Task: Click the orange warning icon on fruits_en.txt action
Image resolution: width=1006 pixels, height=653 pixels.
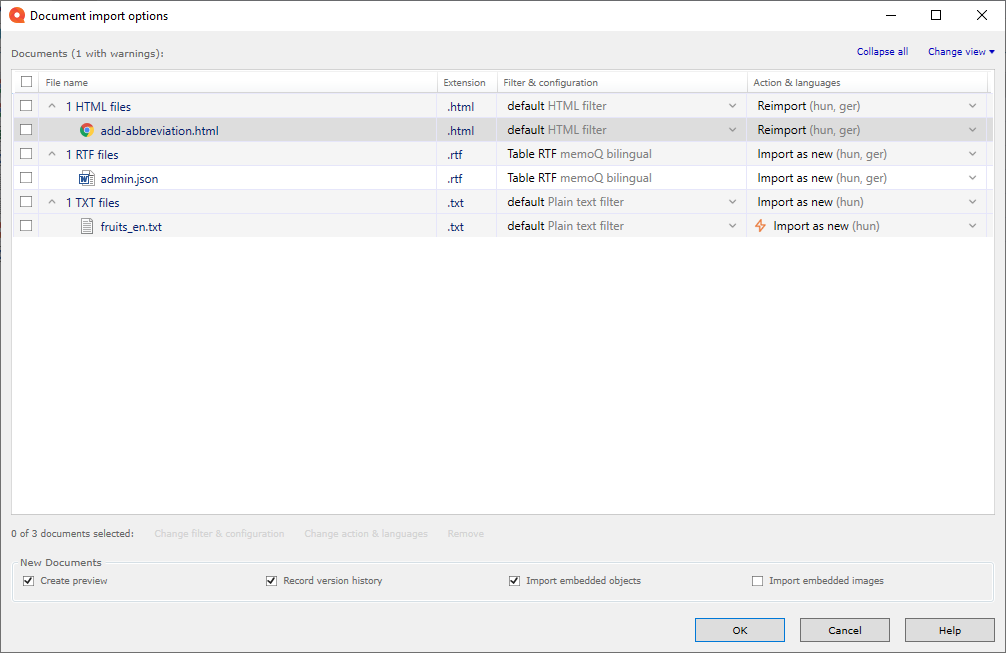Action: pos(760,226)
